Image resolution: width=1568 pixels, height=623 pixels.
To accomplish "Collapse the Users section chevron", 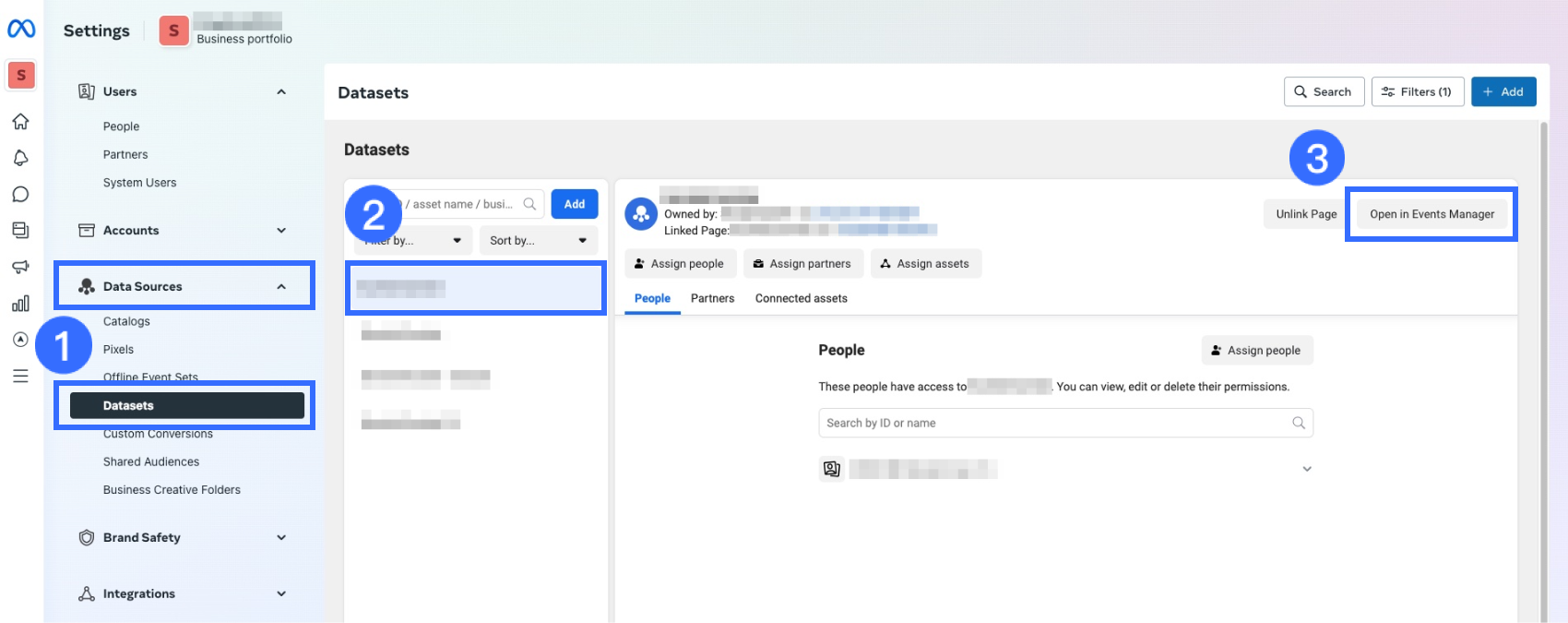I will click(281, 91).
